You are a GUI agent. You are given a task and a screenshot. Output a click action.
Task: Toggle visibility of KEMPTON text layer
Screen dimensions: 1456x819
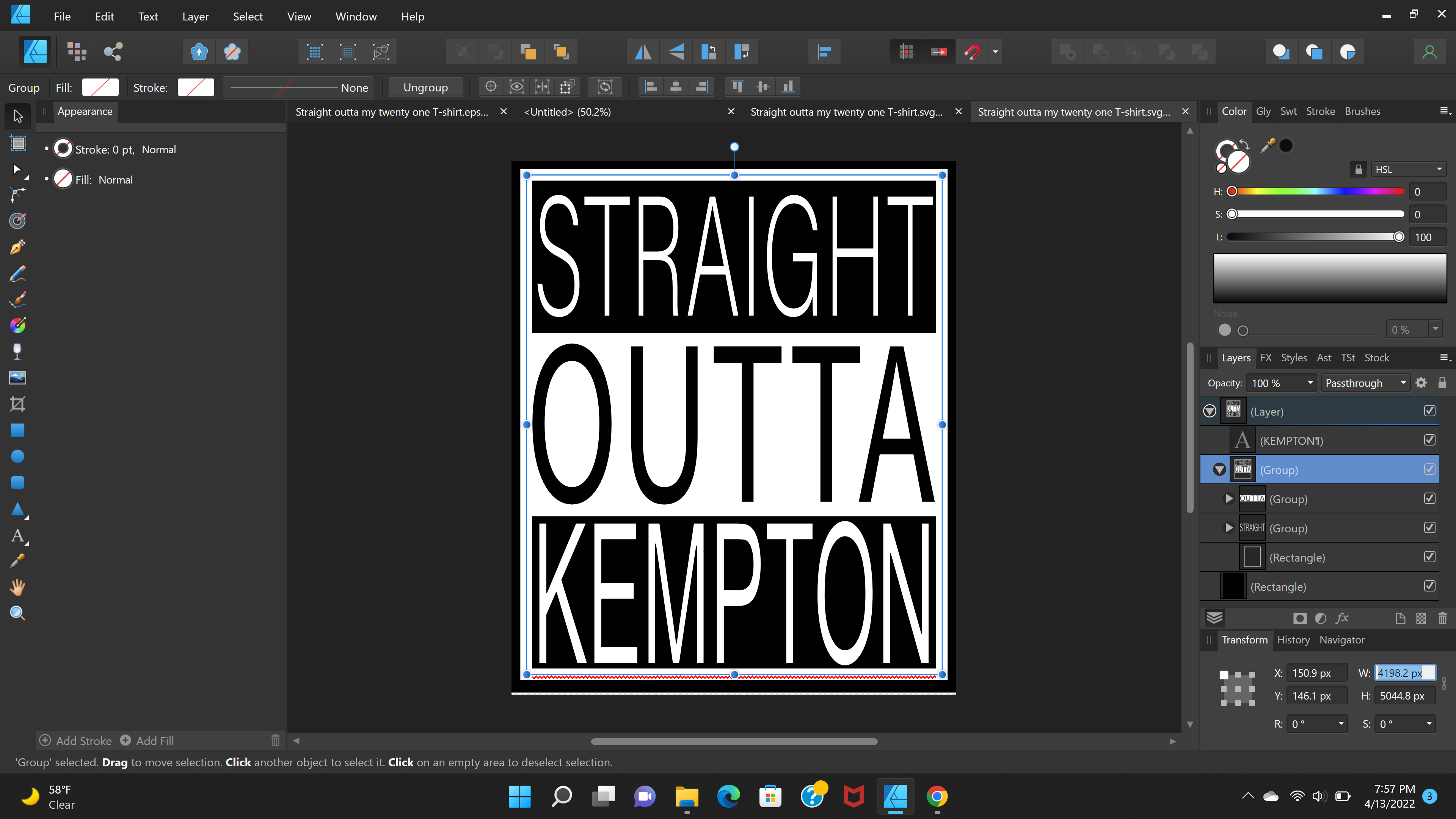point(1430,440)
